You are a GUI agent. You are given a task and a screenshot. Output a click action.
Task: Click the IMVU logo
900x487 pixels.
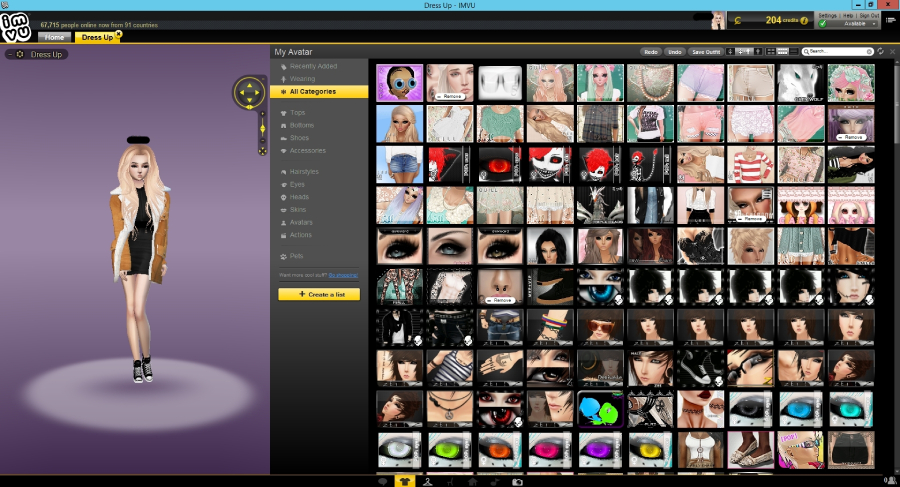15,27
